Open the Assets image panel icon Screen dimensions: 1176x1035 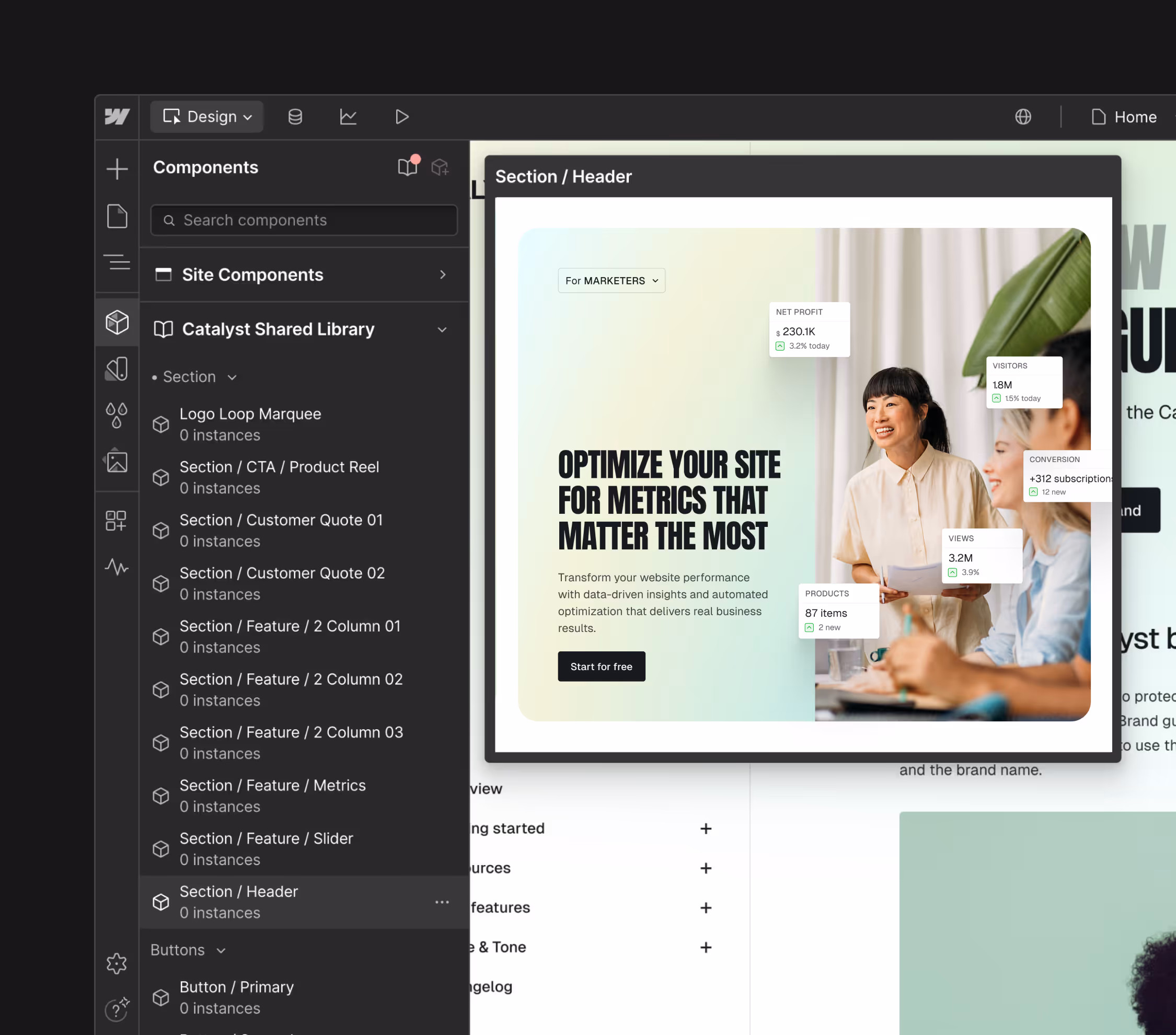117,461
